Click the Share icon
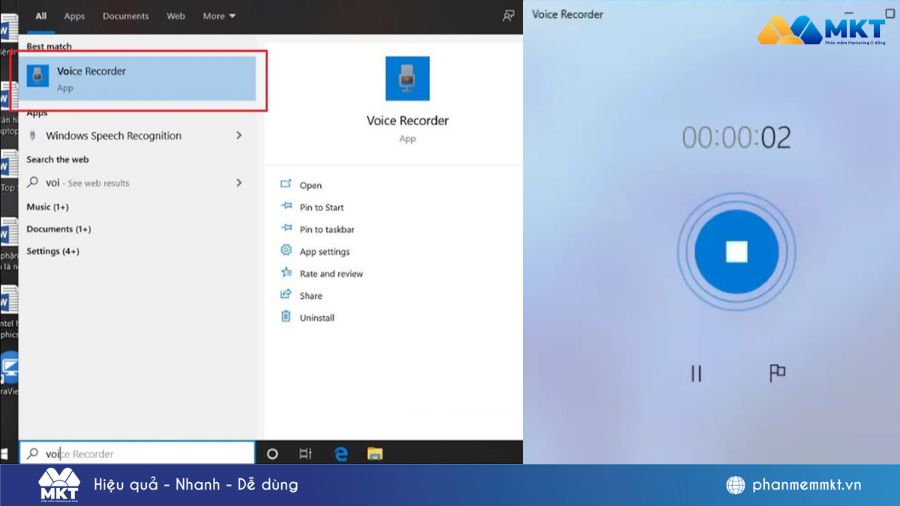 click(286, 294)
